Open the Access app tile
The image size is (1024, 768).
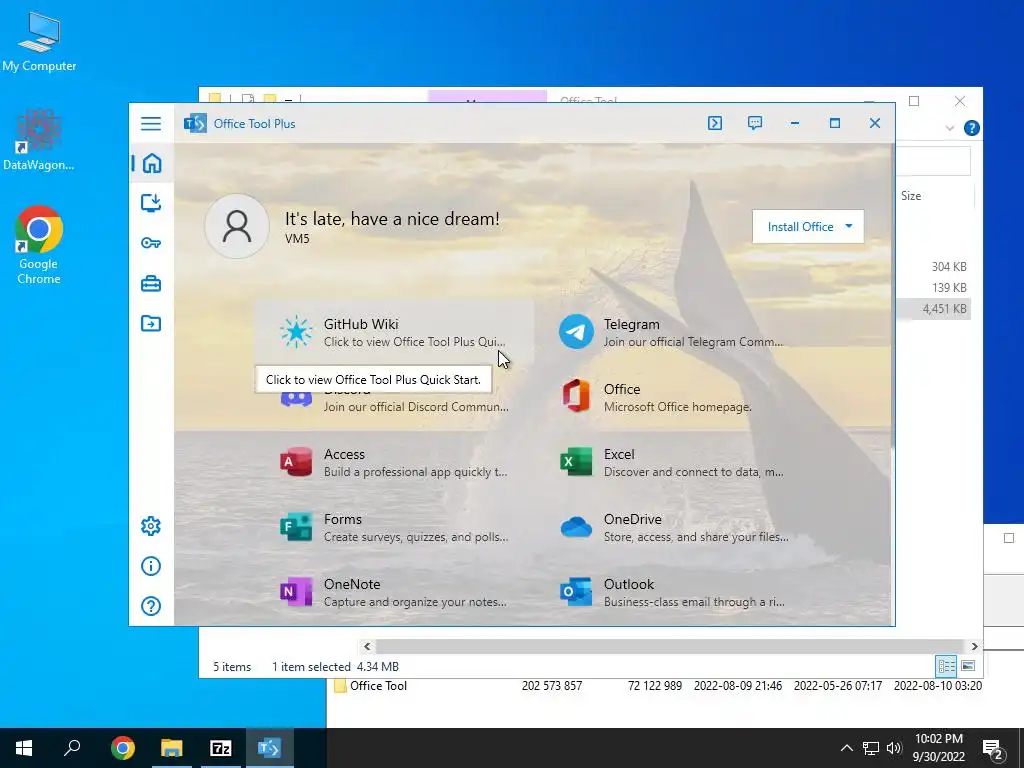coord(394,462)
